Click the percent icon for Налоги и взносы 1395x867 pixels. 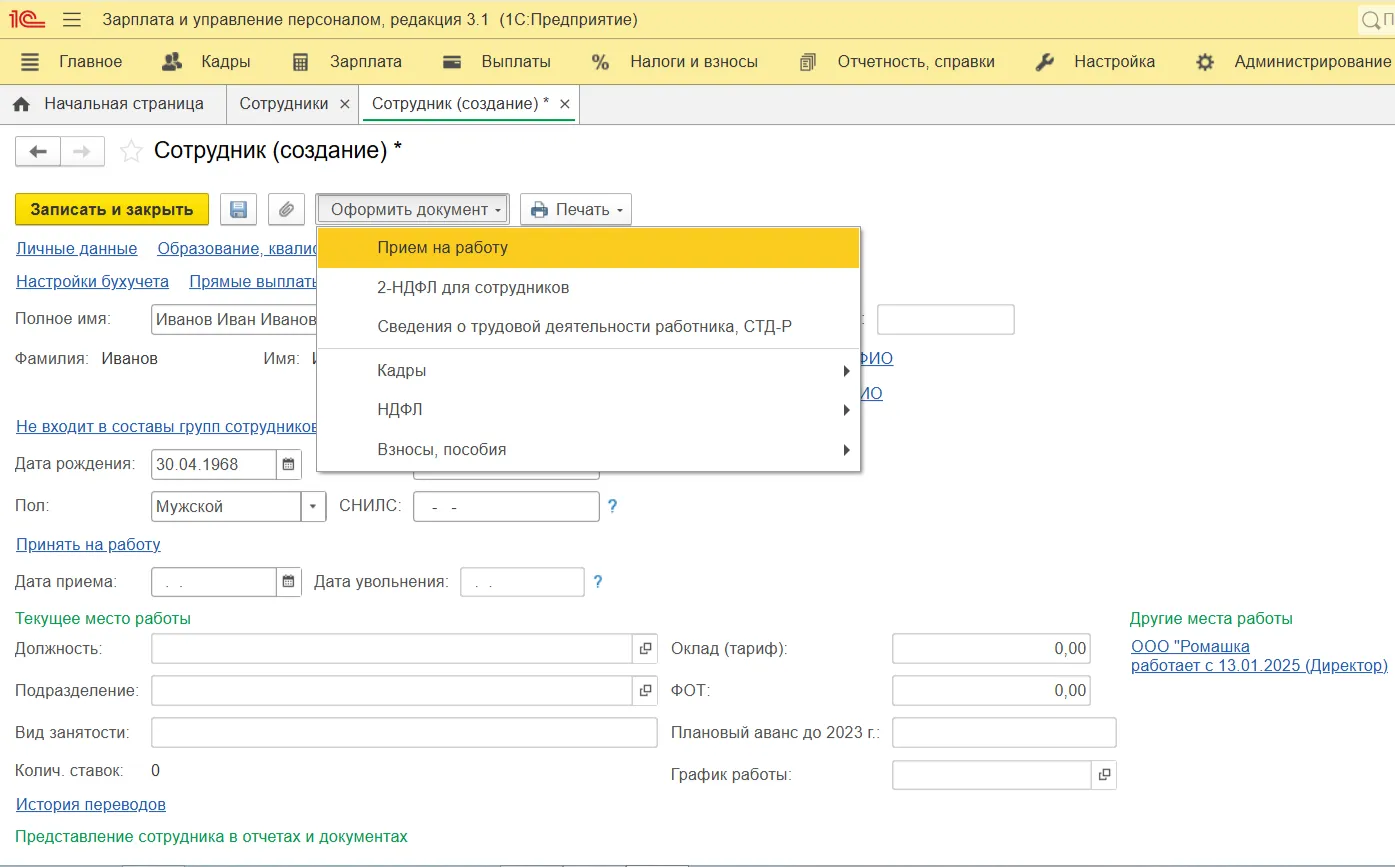click(x=600, y=62)
